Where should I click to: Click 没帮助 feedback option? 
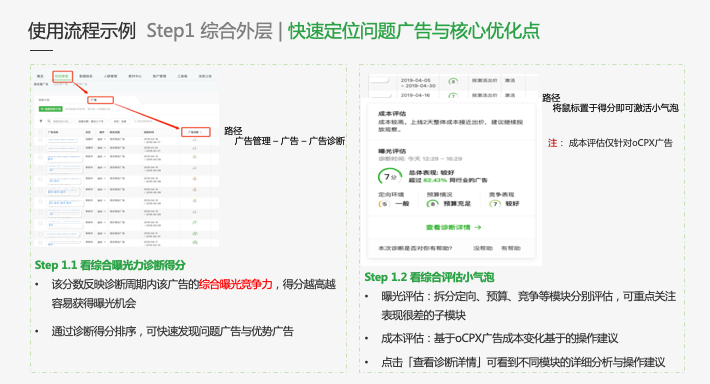[x=483, y=248]
